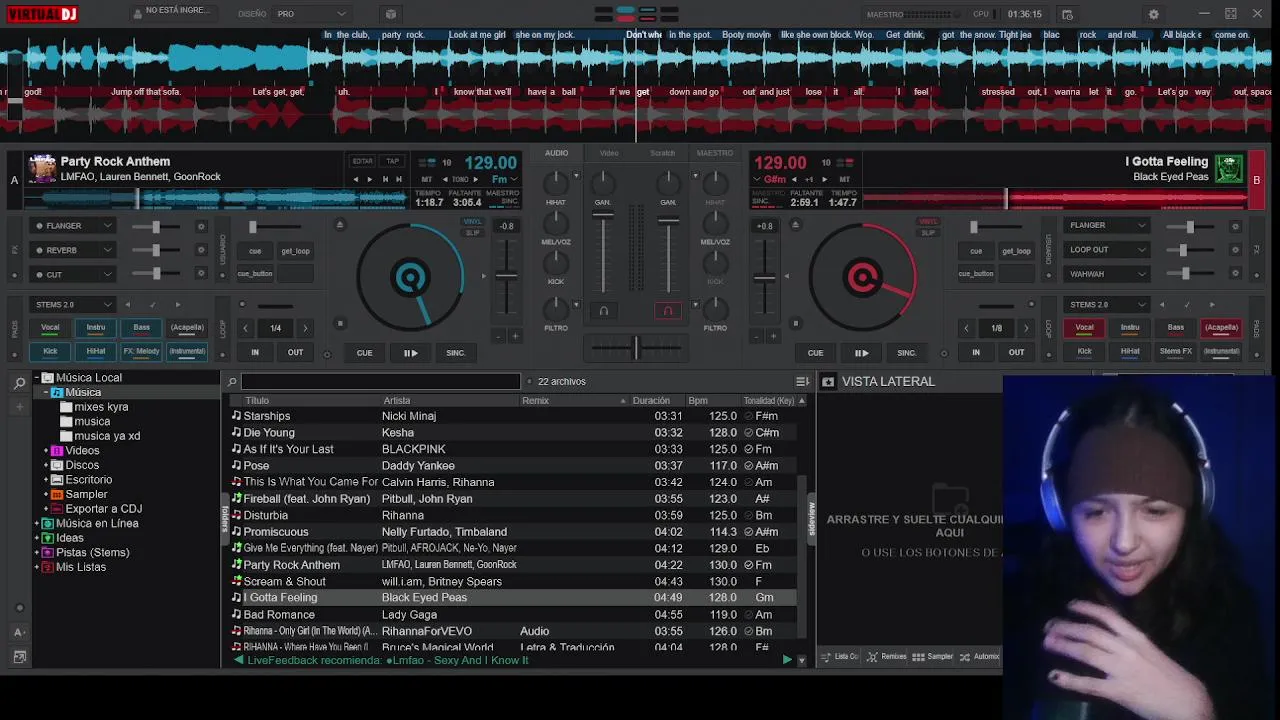The width and height of the screenshot is (1280, 720).
Task: Expand the Videos folder in browser tree
Action: 47,451
